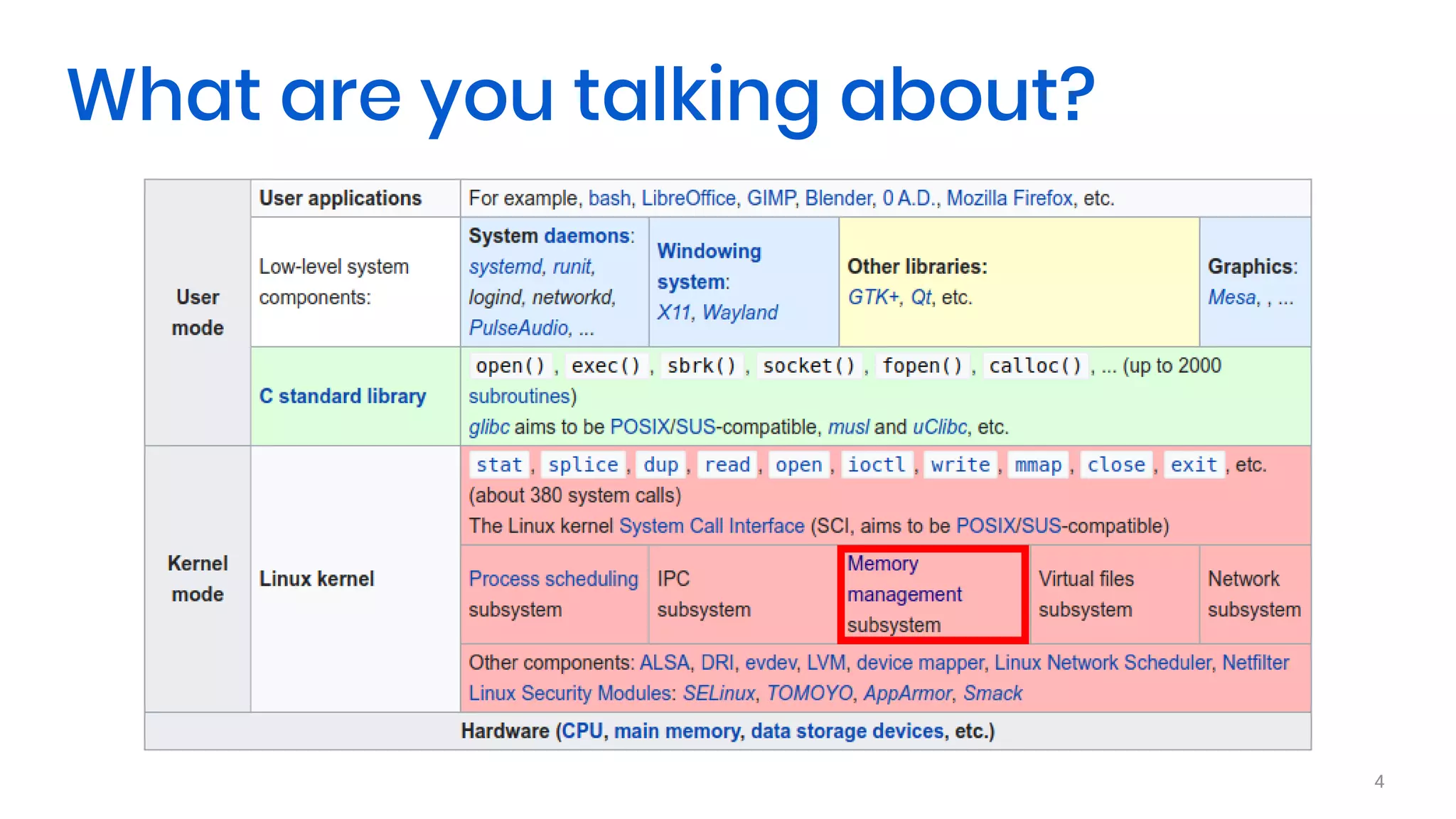Open the LibreOffice link
1456x819 pixels.
point(688,198)
